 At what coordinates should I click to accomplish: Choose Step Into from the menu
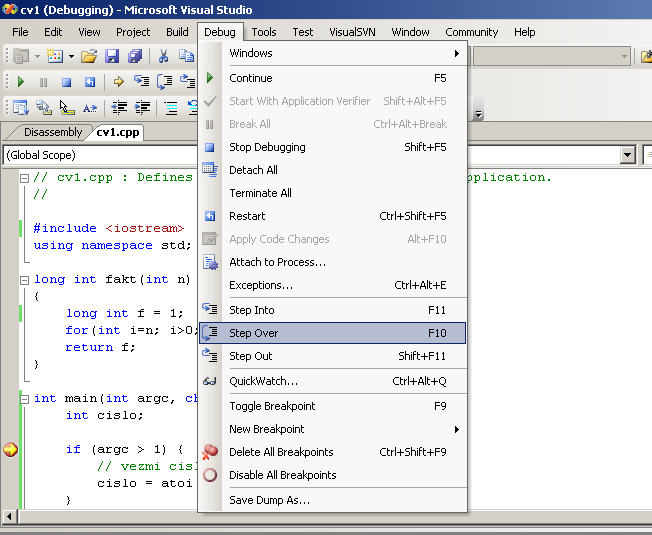pyautogui.click(x=332, y=310)
